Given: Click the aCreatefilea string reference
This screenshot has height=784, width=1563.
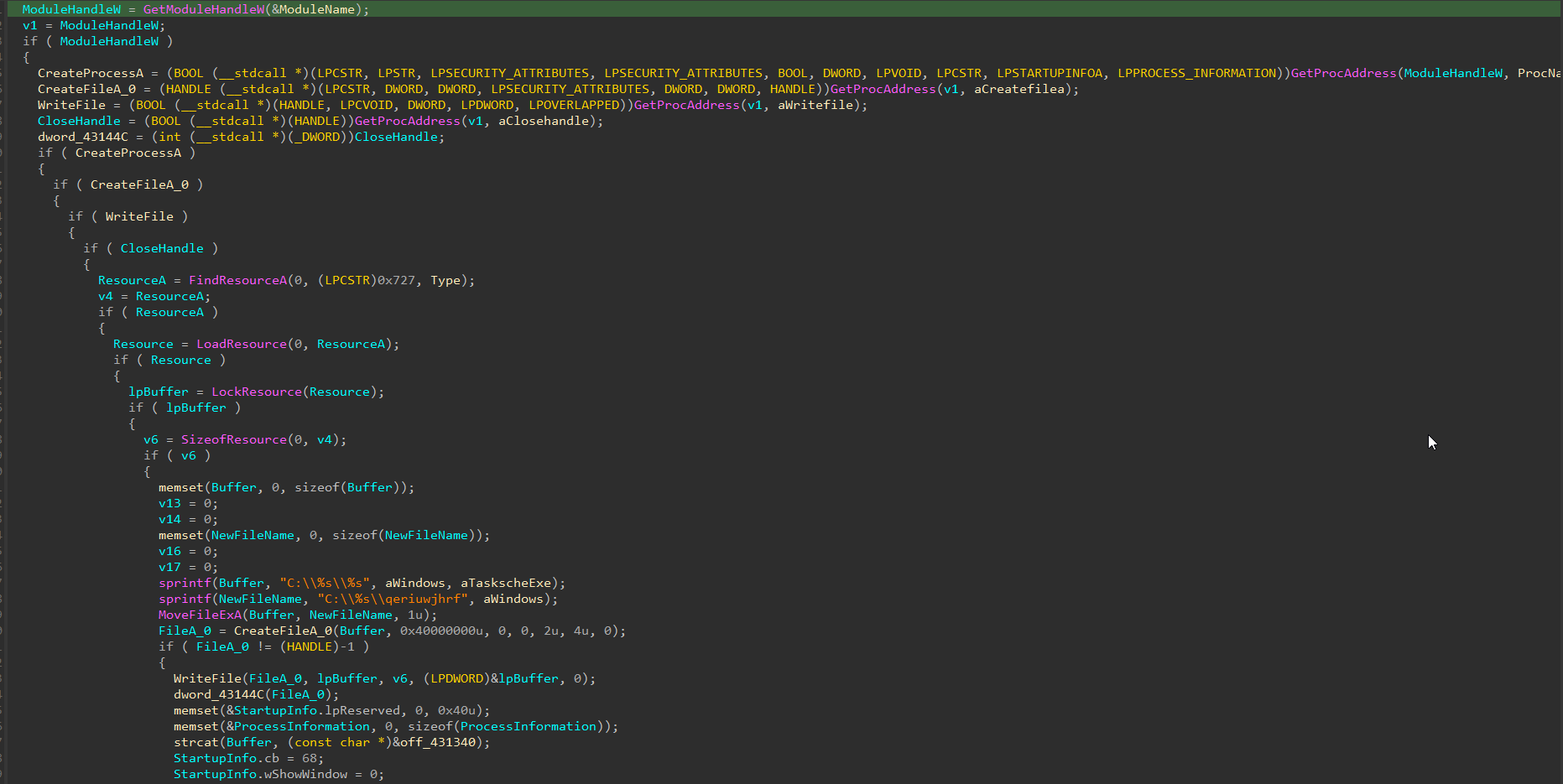Looking at the screenshot, I should [x=1019, y=89].
